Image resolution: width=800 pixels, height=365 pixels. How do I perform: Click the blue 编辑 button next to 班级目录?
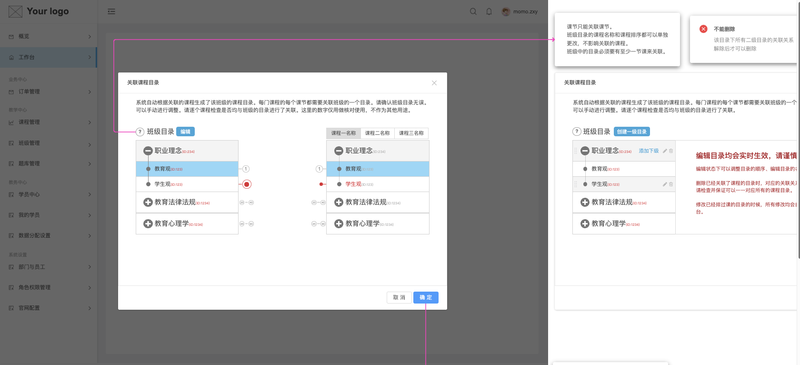185,132
